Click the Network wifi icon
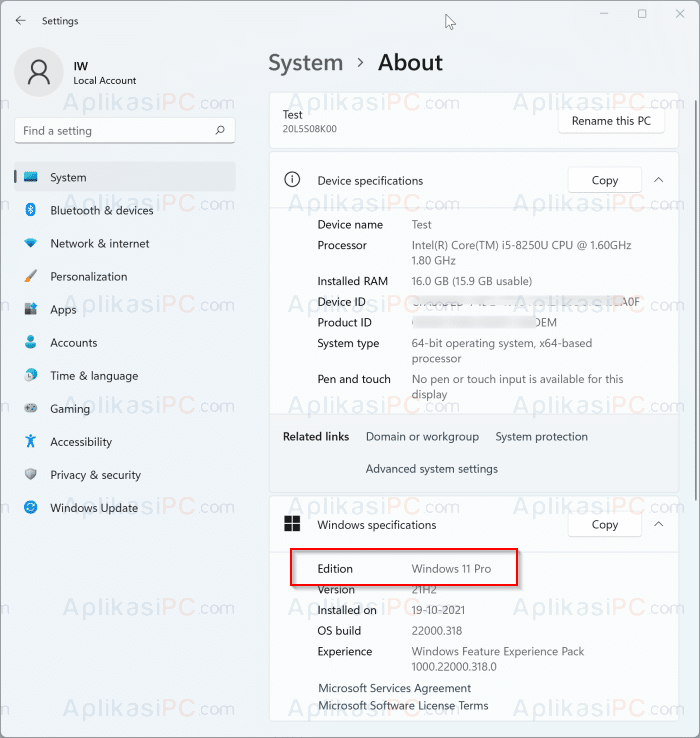The width and height of the screenshot is (700, 738). pyautogui.click(x=31, y=243)
